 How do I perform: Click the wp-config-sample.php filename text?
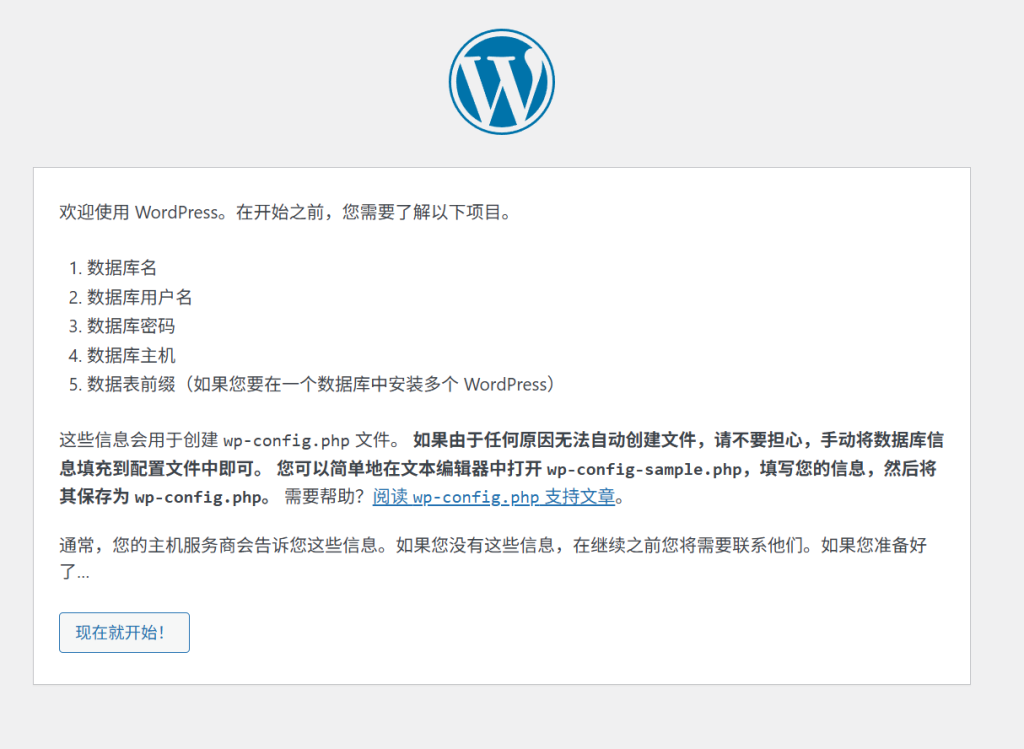click(x=646, y=469)
